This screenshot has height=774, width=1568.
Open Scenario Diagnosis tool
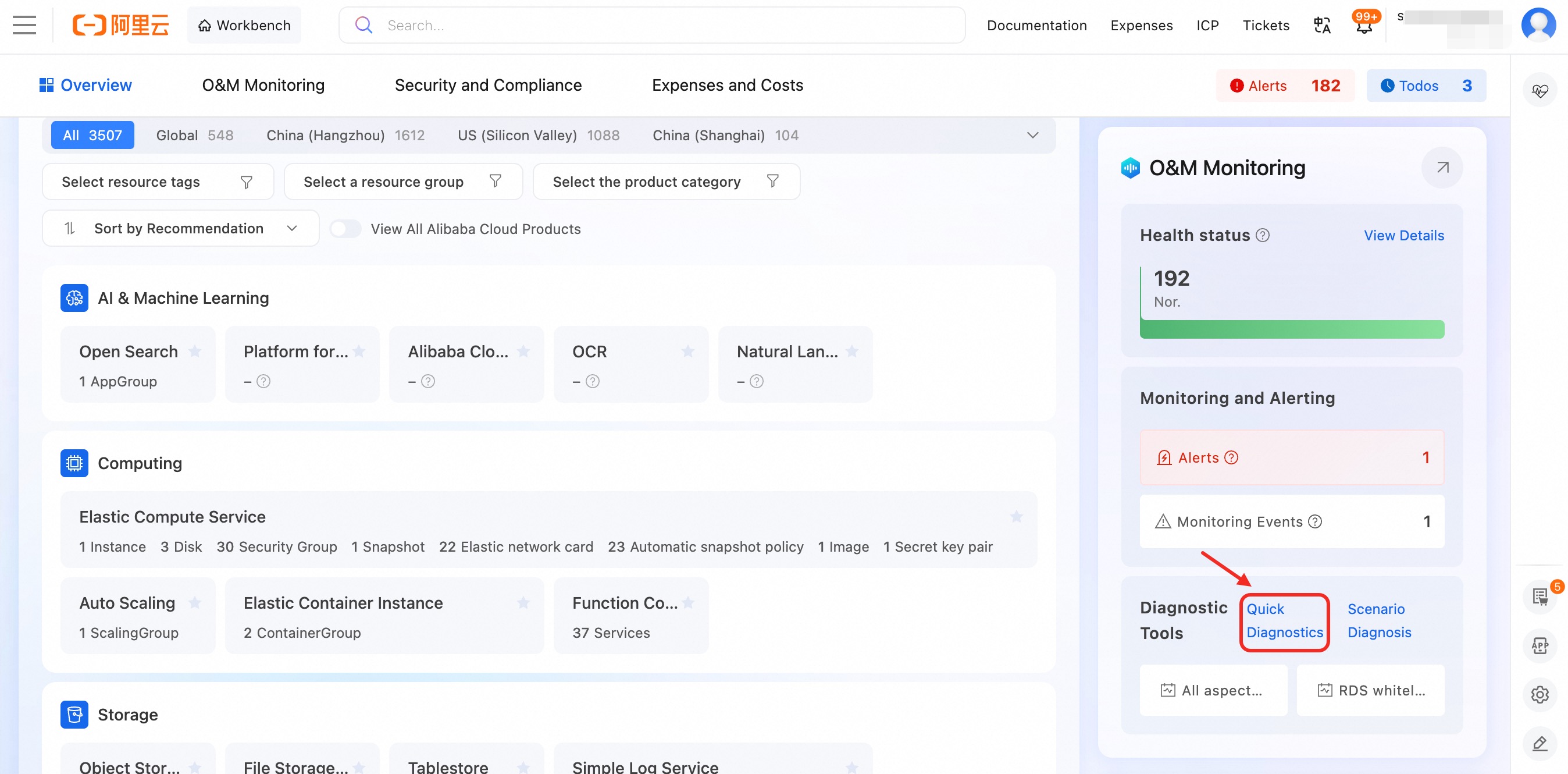pyautogui.click(x=1379, y=620)
